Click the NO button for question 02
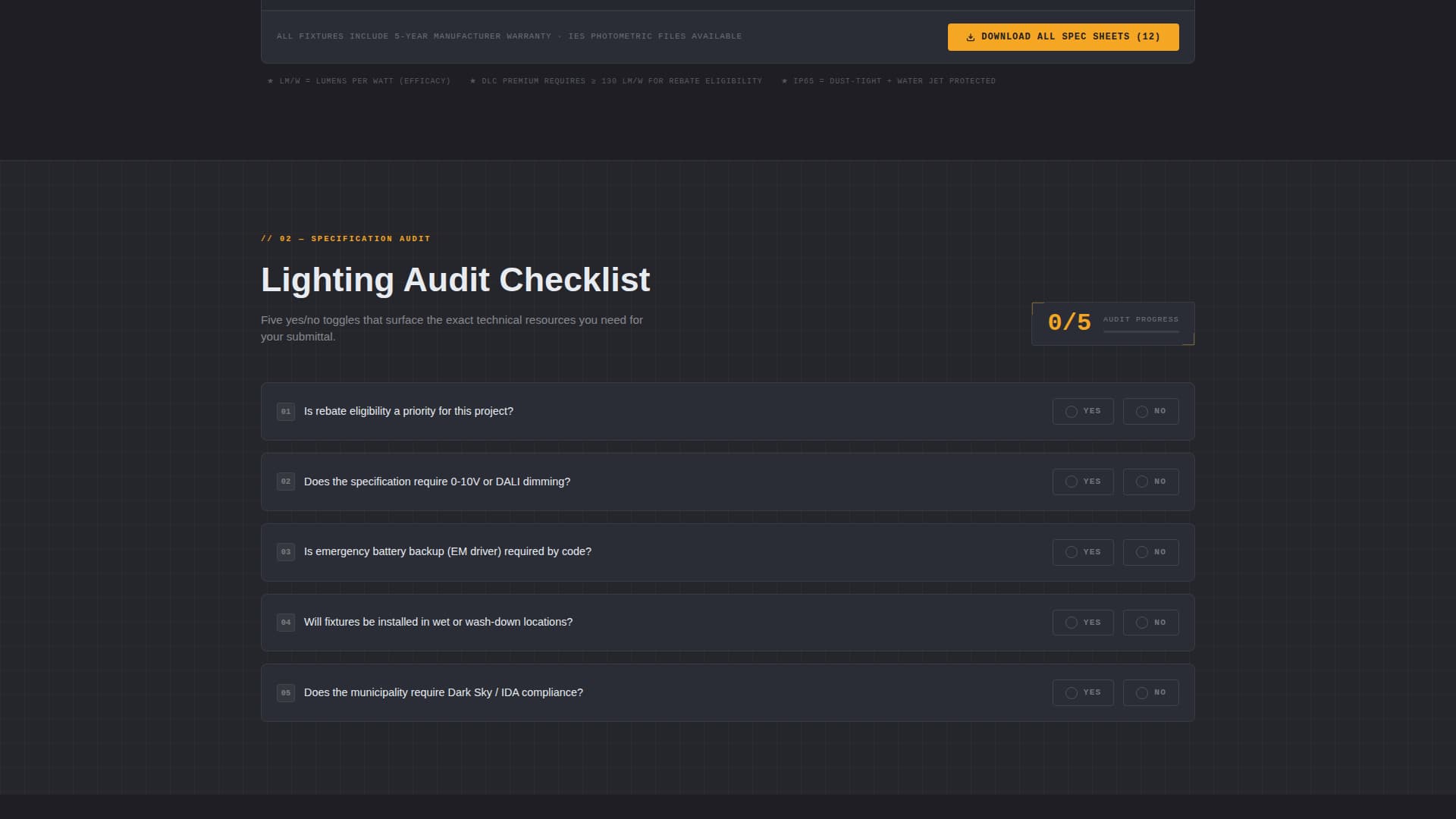The height and width of the screenshot is (819, 1456). point(1150,482)
